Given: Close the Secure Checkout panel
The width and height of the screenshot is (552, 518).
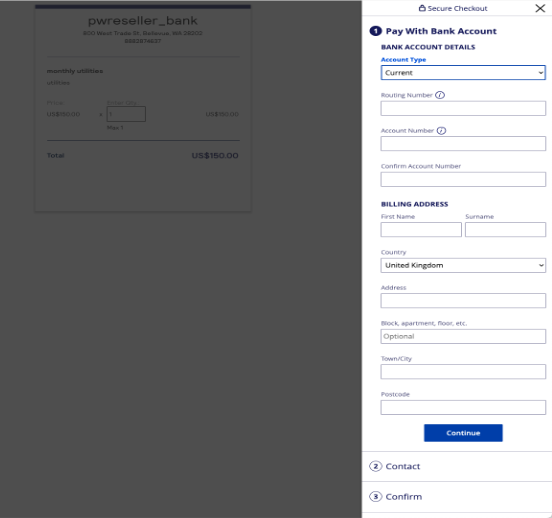Looking at the screenshot, I should tap(540, 8).
